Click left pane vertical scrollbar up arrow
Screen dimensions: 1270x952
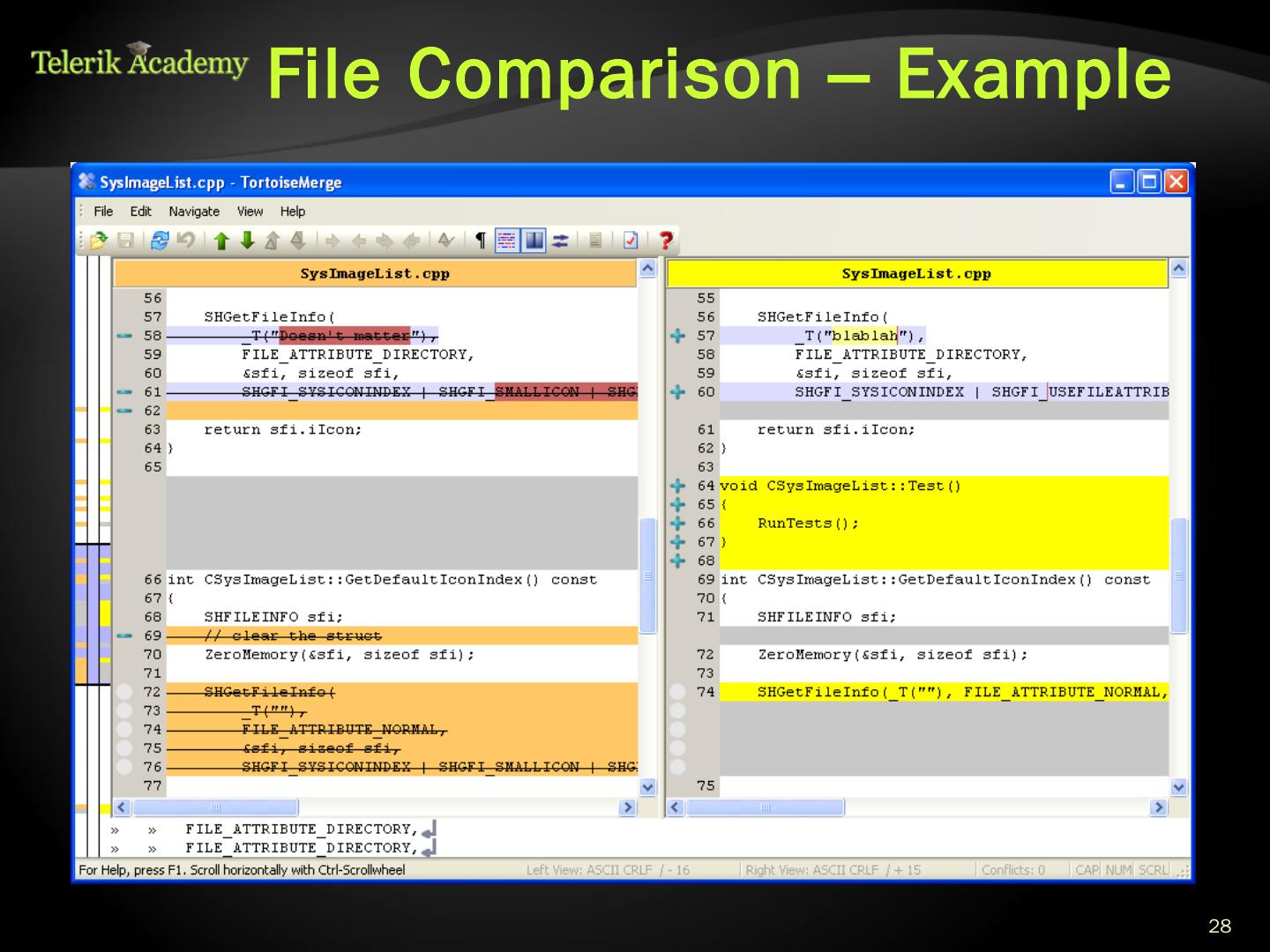coord(648,269)
